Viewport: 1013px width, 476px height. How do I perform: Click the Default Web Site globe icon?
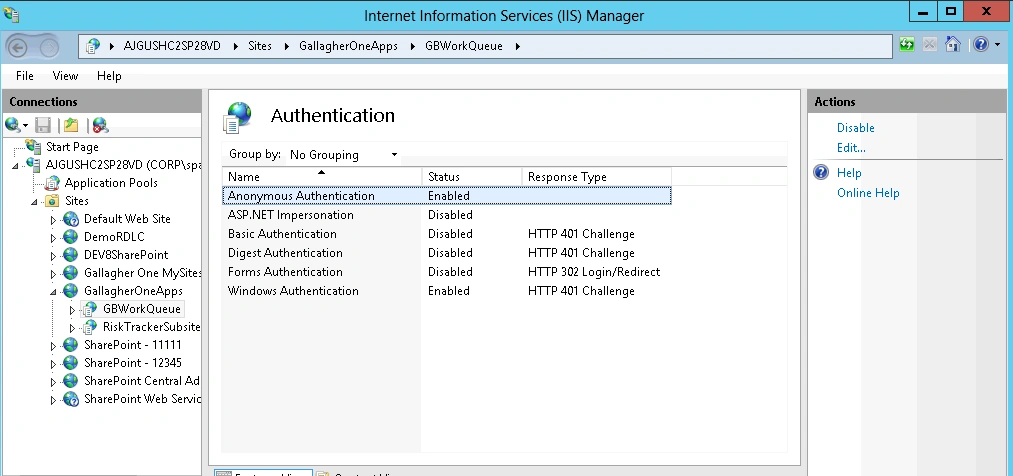point(70,219)
